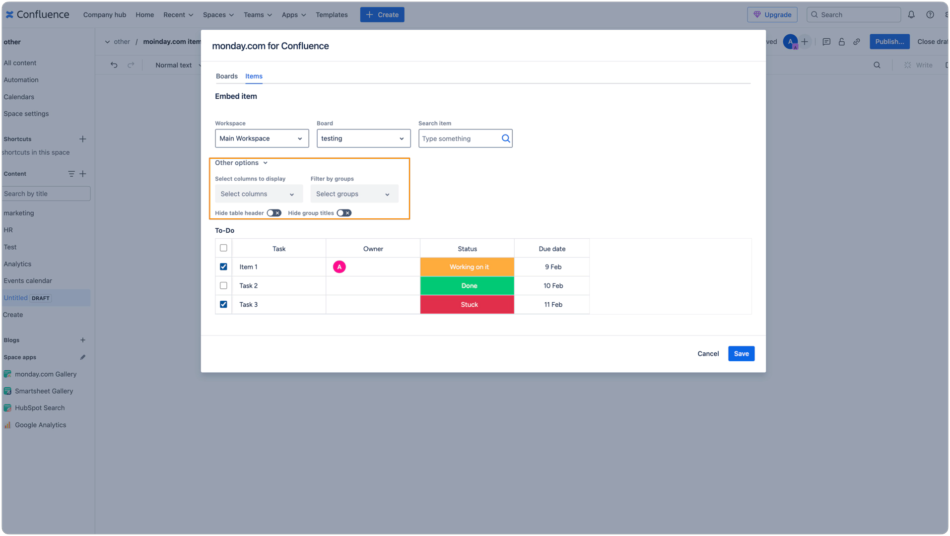Screen dimensions: 950x536
Task: Go to Home in top navigation
Action: click(x=145, y=15)
